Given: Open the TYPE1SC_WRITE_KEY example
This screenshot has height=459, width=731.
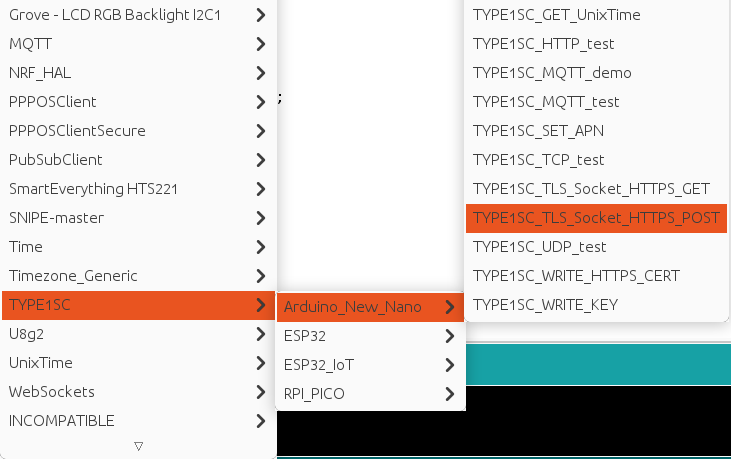Looking at the screenshot, I should pos(596,305).
